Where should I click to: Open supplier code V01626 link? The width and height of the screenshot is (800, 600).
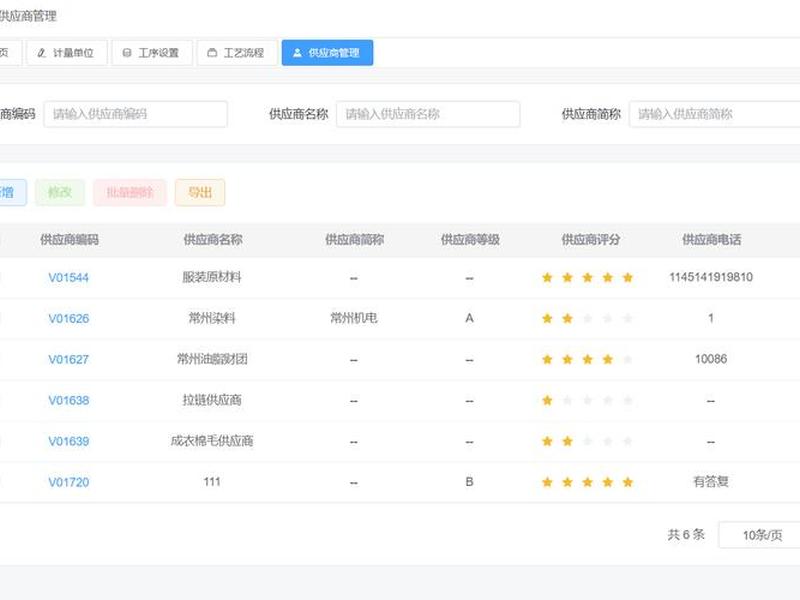click(68, 318)
